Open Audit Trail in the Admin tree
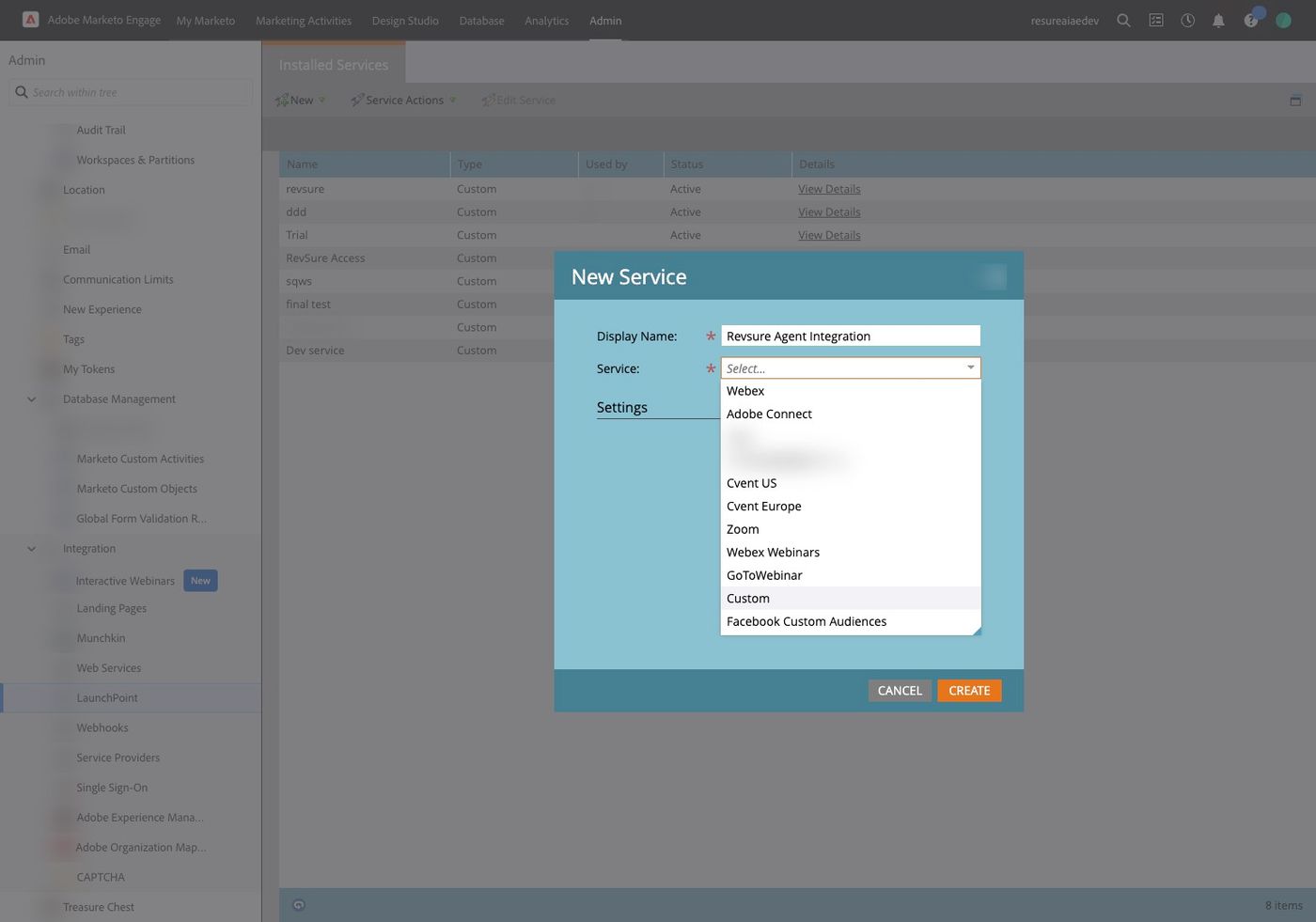This screenshot has height=922, width=1316. click(101, 130)
